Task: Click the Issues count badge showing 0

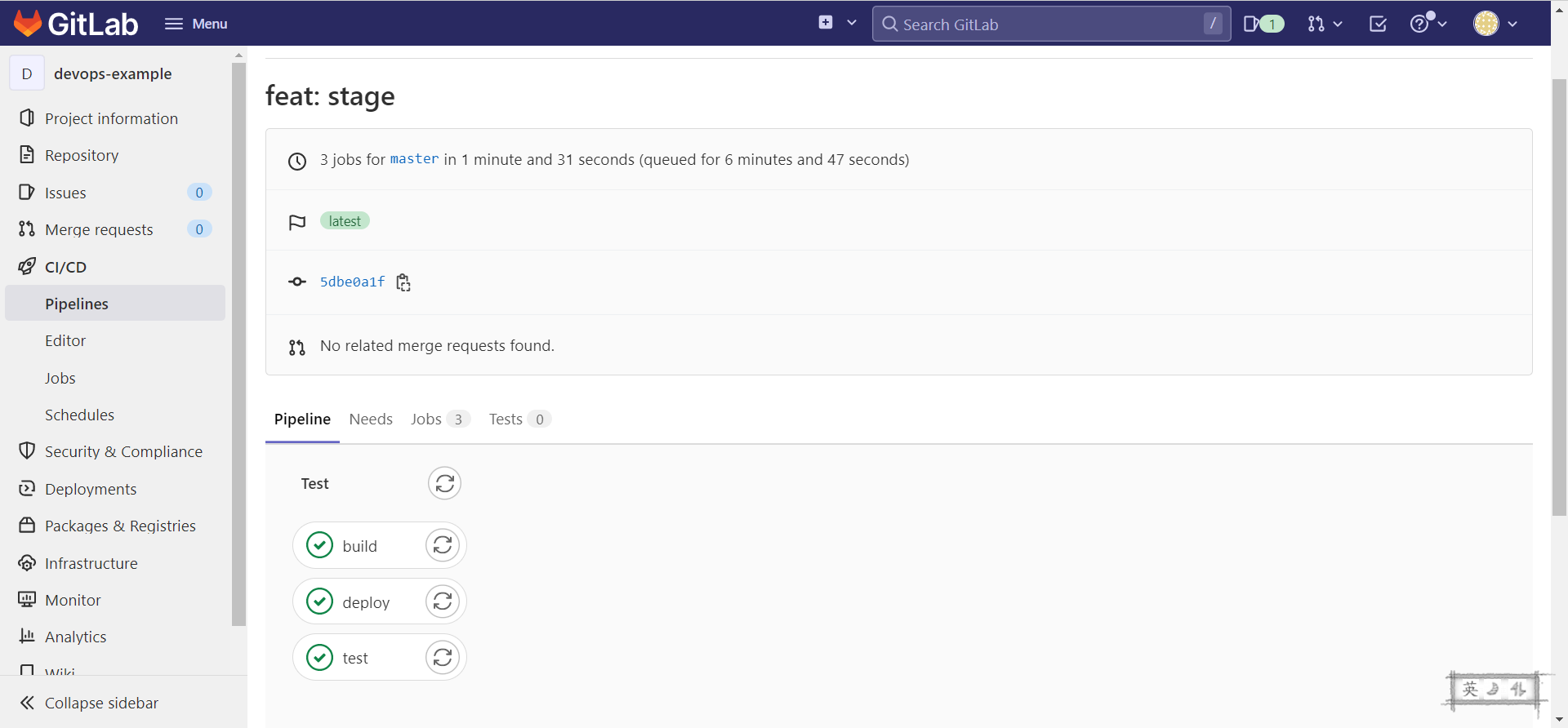Action: (199, 192)
